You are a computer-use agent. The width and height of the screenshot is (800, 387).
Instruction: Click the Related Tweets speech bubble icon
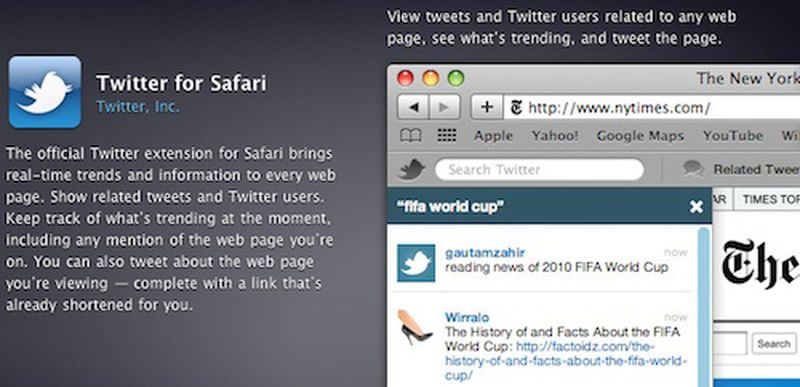(694, 169)
